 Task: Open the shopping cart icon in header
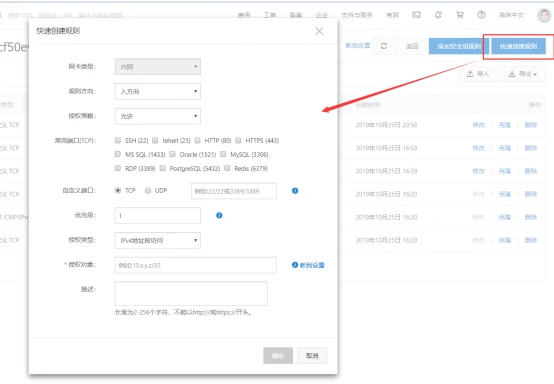[460, 15]
